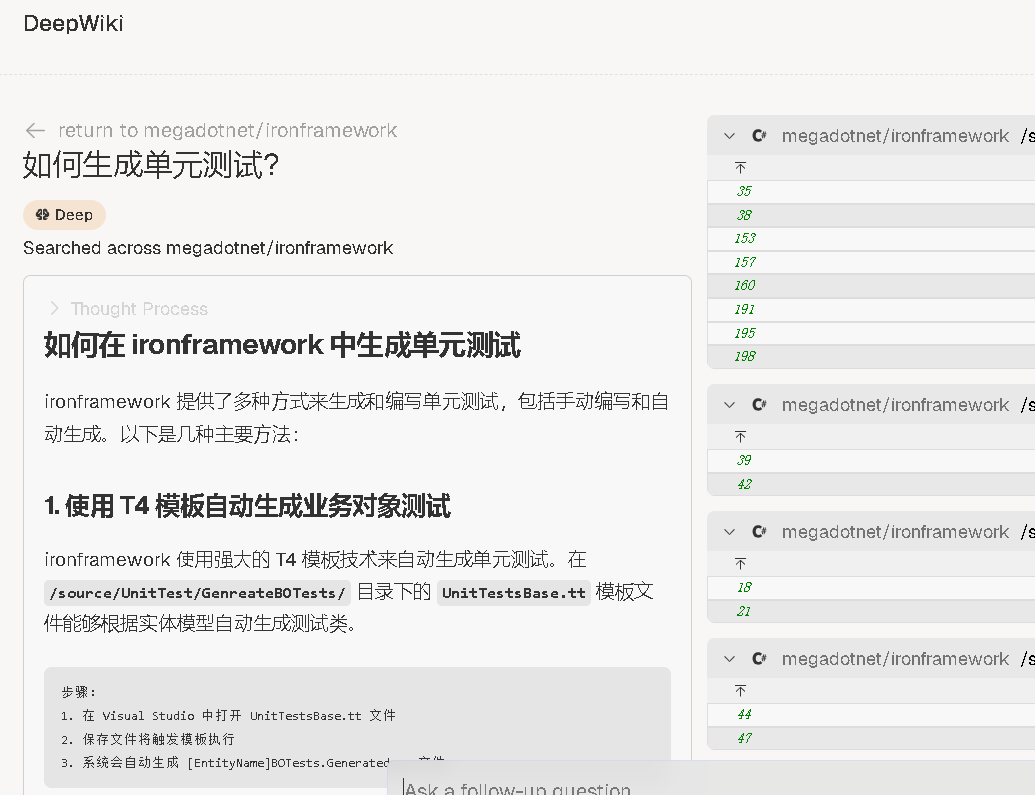Select line number 38

[744, 215]
